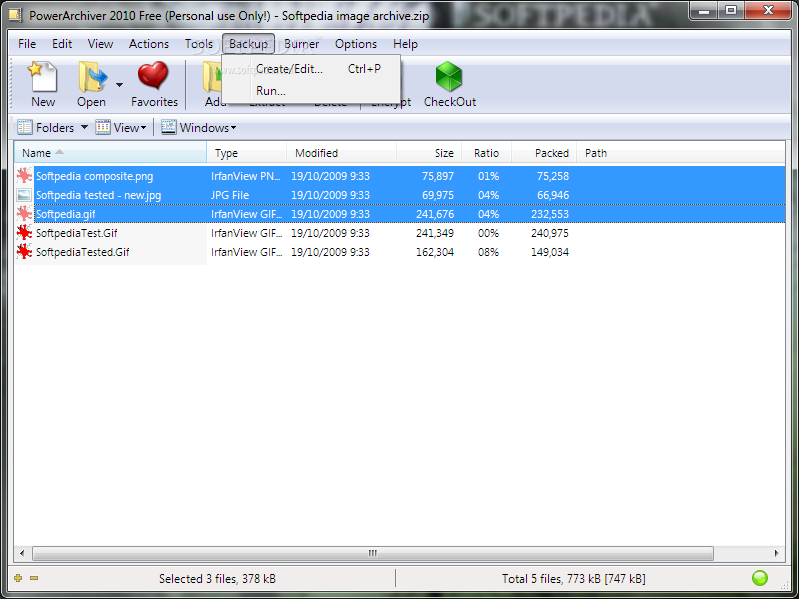Click the Selected 3 files, 378 kB status
The width and height of the screenshot is (799, 599).
(217, 579)
